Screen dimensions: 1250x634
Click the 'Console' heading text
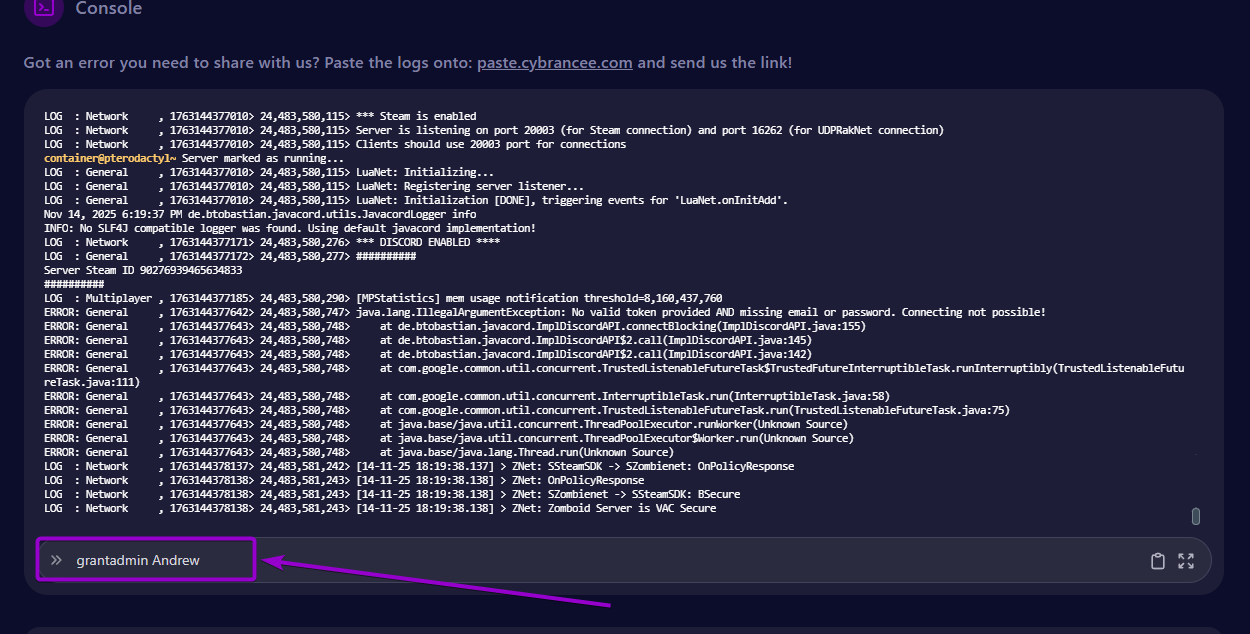109,9
